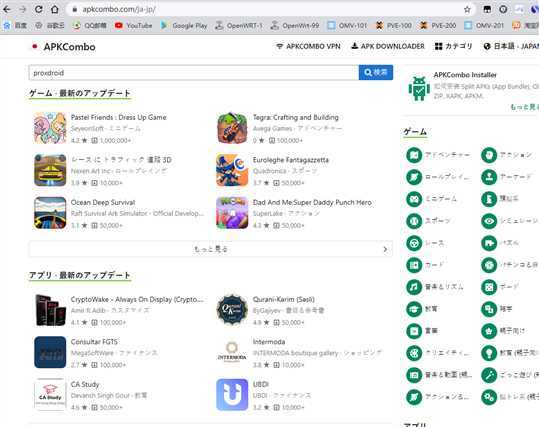
Task: Select the gears brain-training category icon
Action: pos(489,397)
